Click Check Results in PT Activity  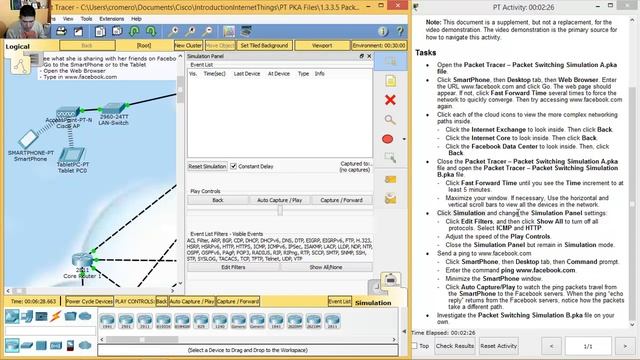click(x=455, y=346)
